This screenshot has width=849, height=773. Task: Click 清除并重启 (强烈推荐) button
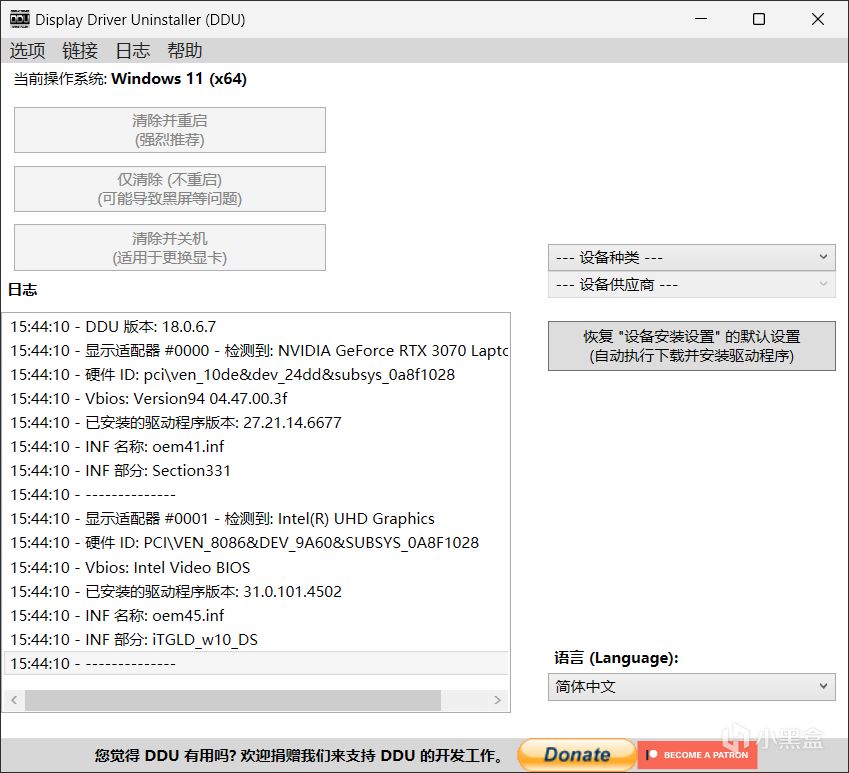(x=169, y=130)
